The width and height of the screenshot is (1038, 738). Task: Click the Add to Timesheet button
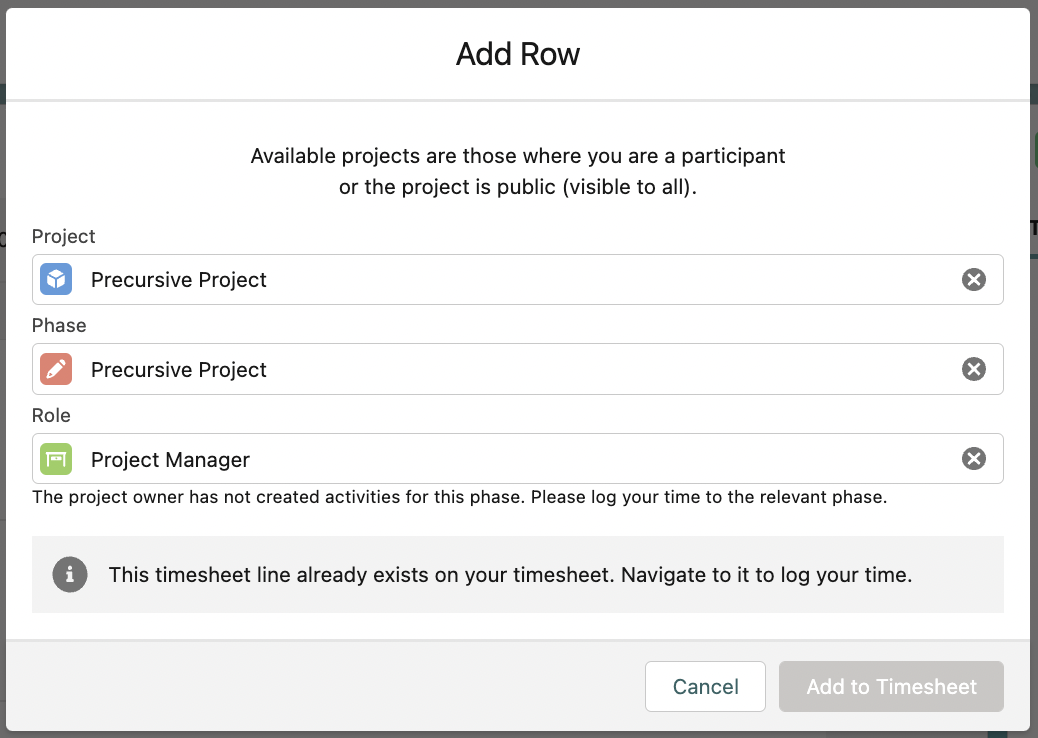pyautogui.click(x=891, y=686)
